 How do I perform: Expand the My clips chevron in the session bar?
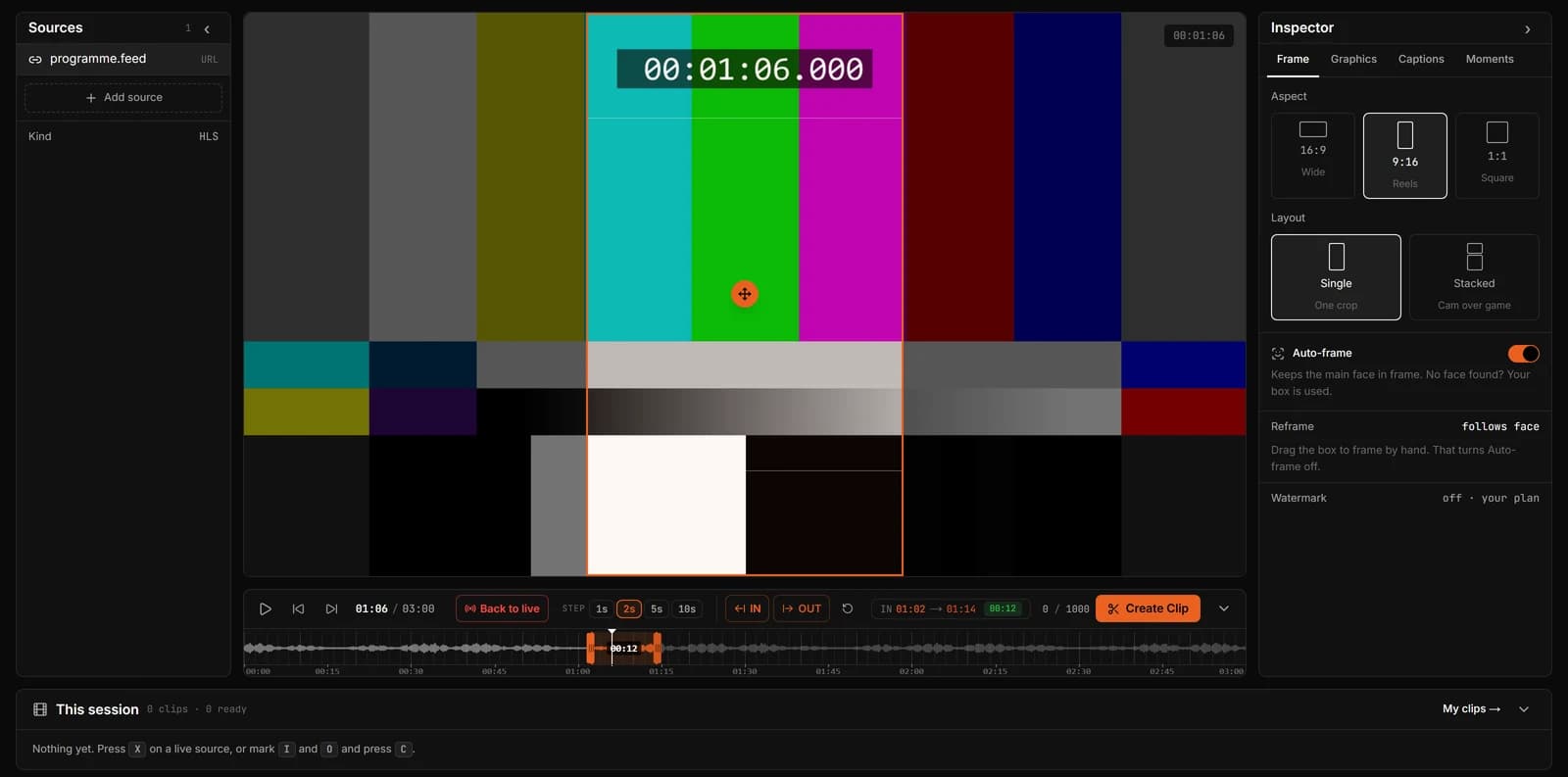click(1524, 709)
